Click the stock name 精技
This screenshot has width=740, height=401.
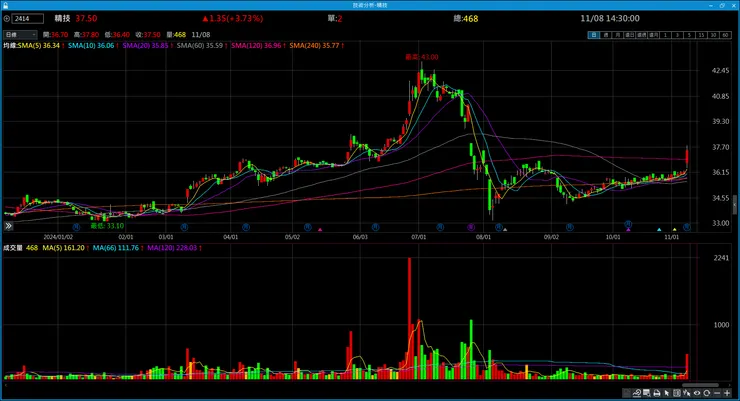62,18
